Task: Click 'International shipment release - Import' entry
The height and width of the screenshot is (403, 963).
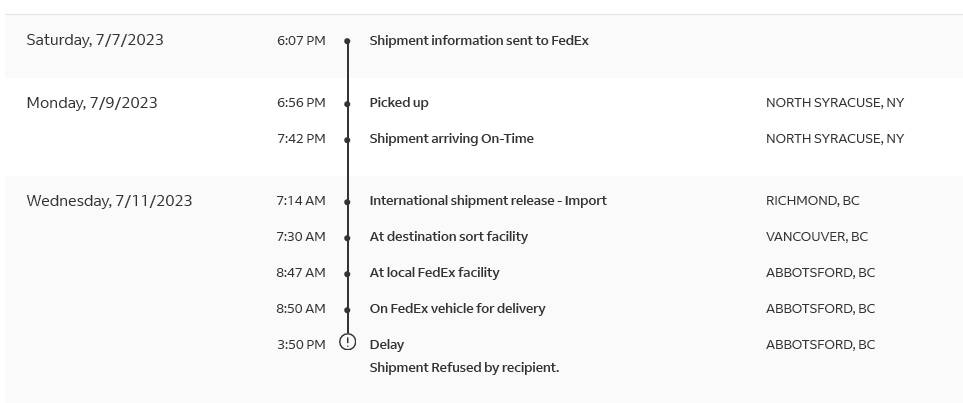Action: pyautogui.click(x=488, y=201)
